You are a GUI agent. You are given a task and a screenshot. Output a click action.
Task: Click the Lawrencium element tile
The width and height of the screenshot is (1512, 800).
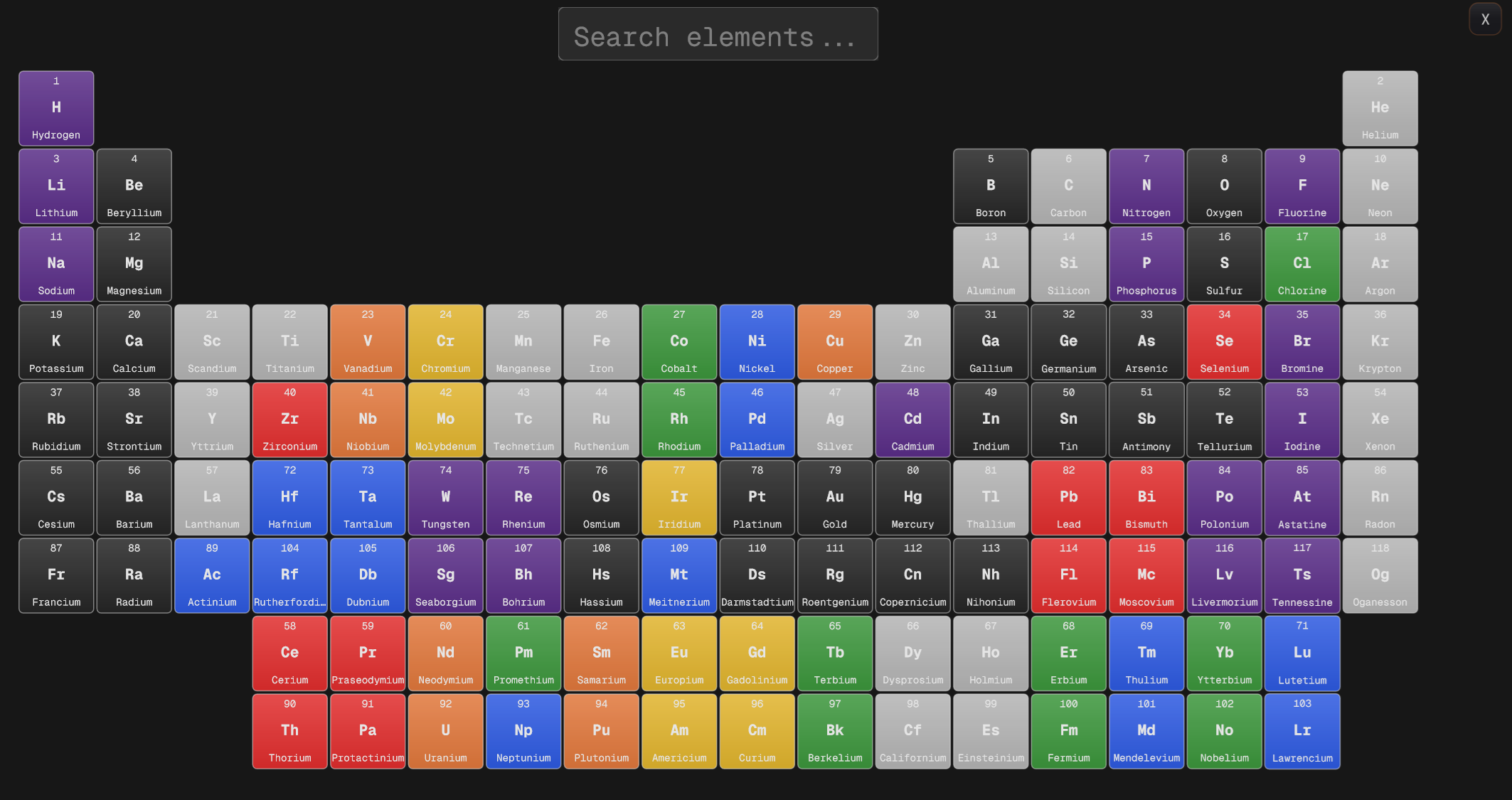tap(1302, 731)
